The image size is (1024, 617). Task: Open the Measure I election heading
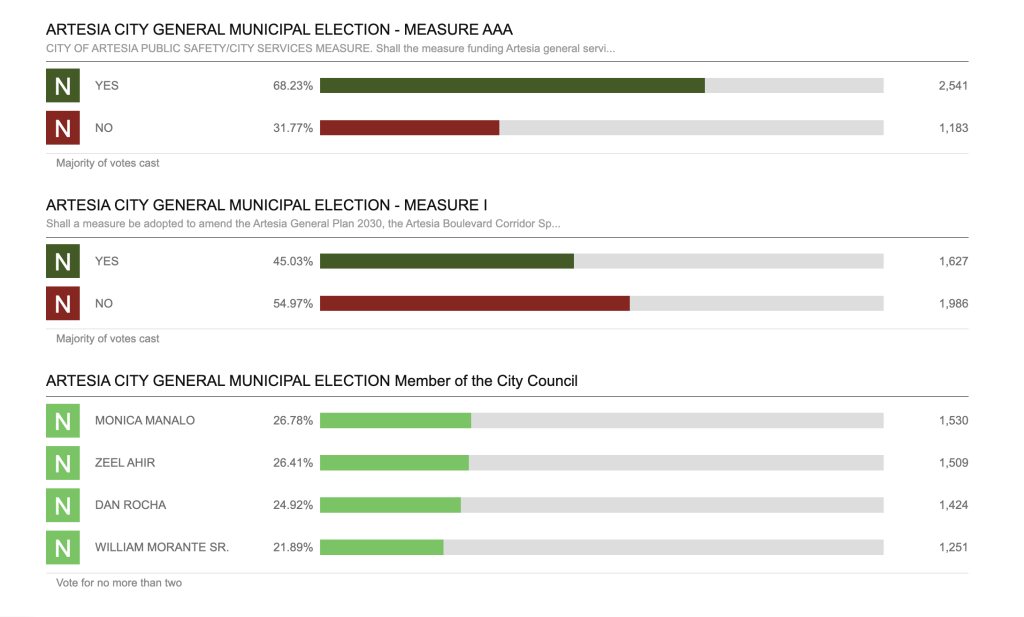[x=266, y=205]
